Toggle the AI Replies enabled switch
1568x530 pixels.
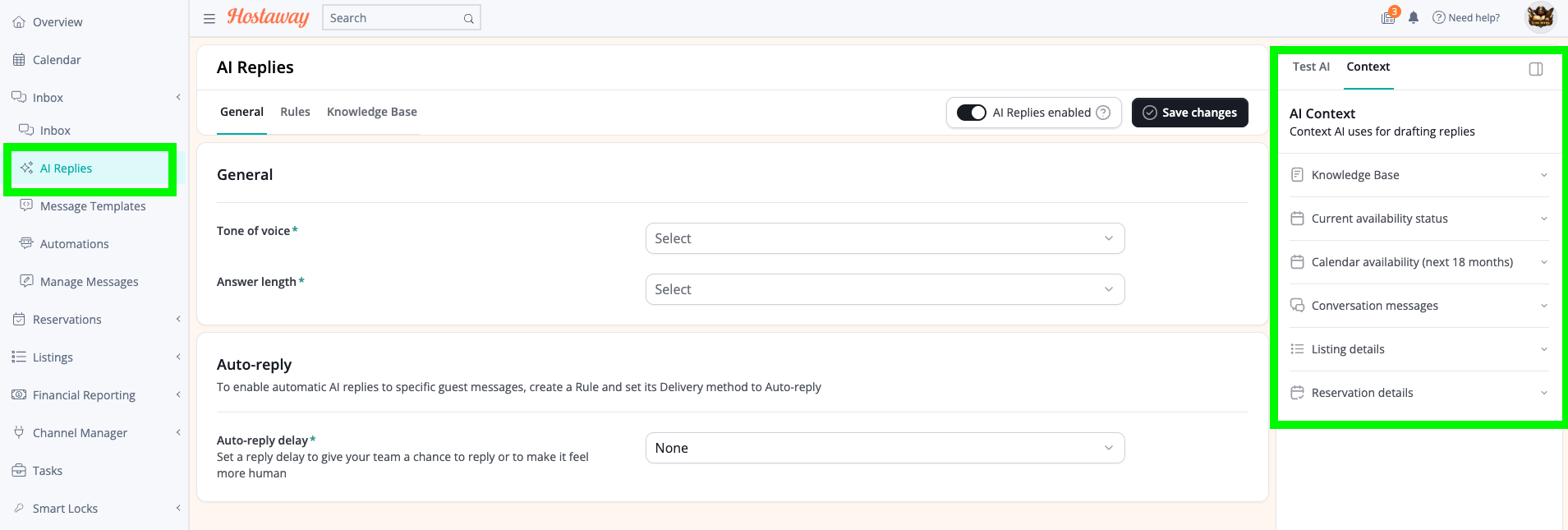click(972, 113)
